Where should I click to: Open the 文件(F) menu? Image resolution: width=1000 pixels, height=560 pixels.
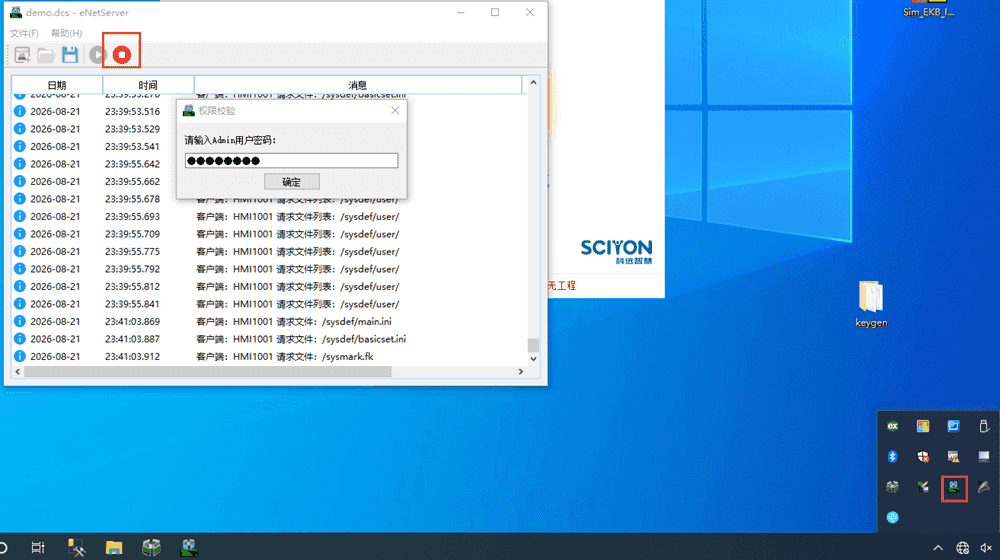24,33
